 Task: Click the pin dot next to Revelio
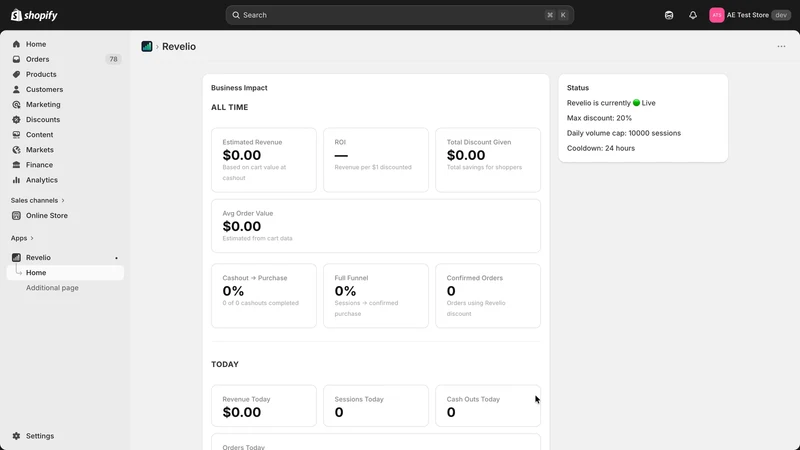pyautogui.click(x=116, y=258)
